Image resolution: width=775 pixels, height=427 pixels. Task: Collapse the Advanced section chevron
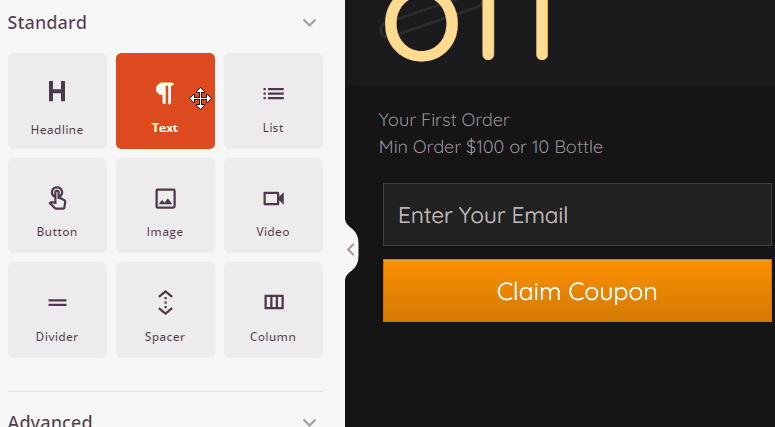(310, 422)
